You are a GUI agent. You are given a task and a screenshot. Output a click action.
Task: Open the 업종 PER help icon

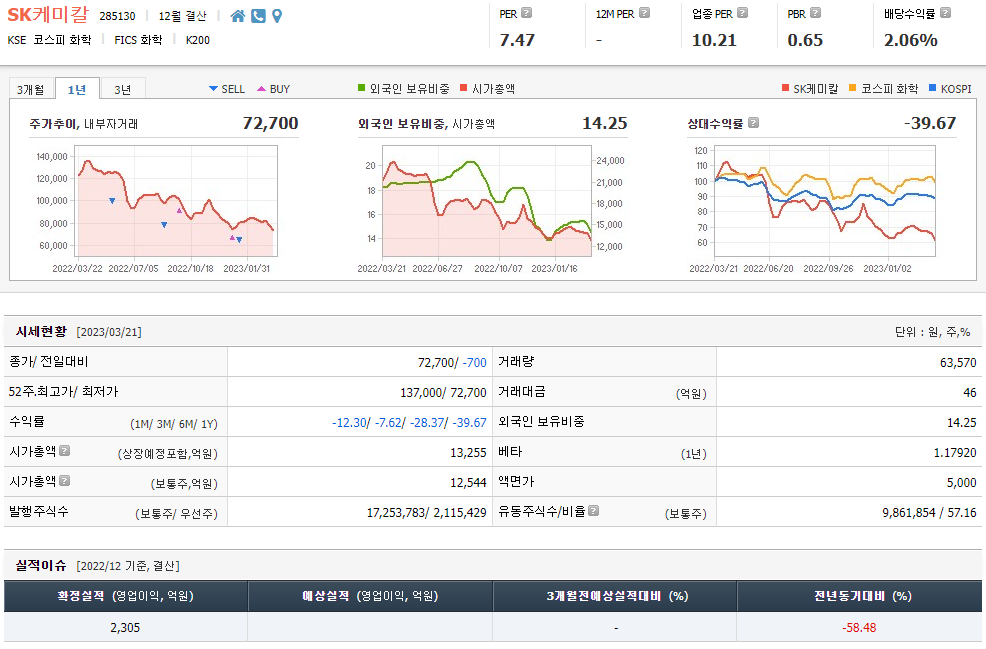pyautogui.click(x=742, y=13)
